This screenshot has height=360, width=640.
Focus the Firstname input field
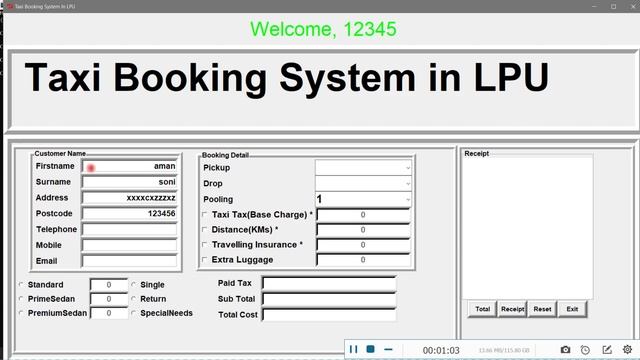tap(130, 166)
